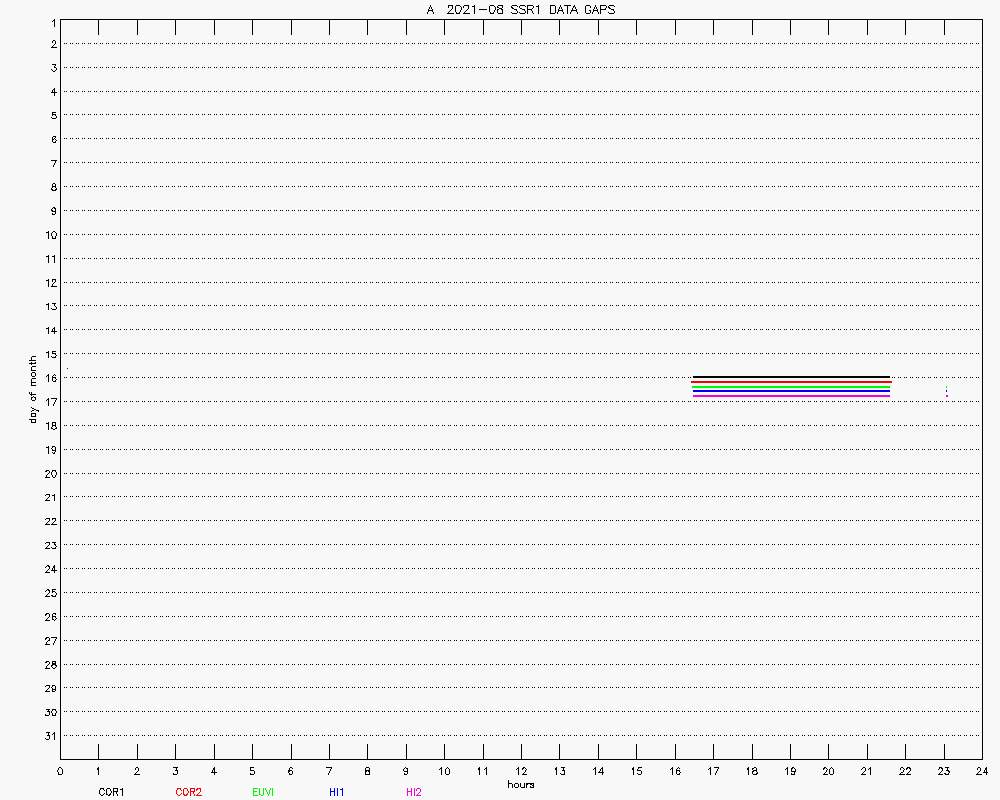Select the blue HI1 data gap bar
1000x800 pixels.
(790, 391)
